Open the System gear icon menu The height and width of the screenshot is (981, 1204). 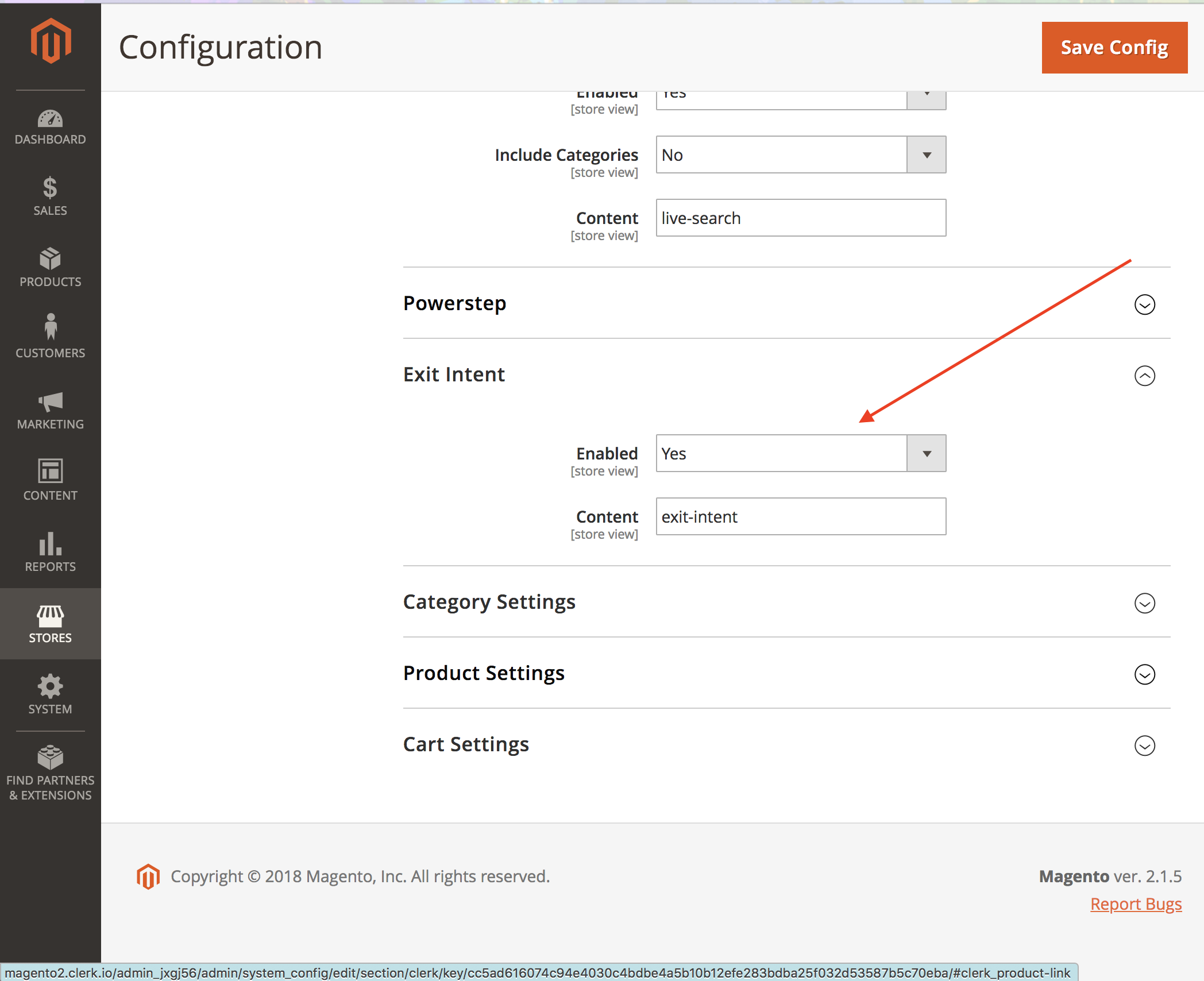click(51, 694)
